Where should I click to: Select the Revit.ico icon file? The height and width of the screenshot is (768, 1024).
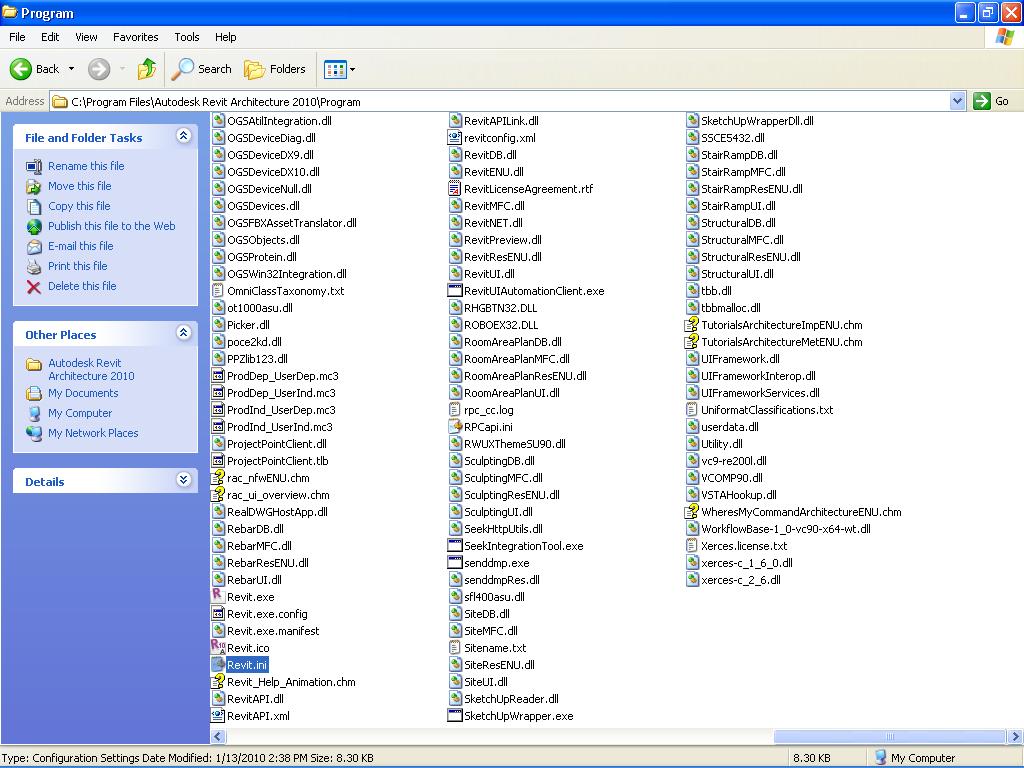pyautogui.click(x=218, y=647)
